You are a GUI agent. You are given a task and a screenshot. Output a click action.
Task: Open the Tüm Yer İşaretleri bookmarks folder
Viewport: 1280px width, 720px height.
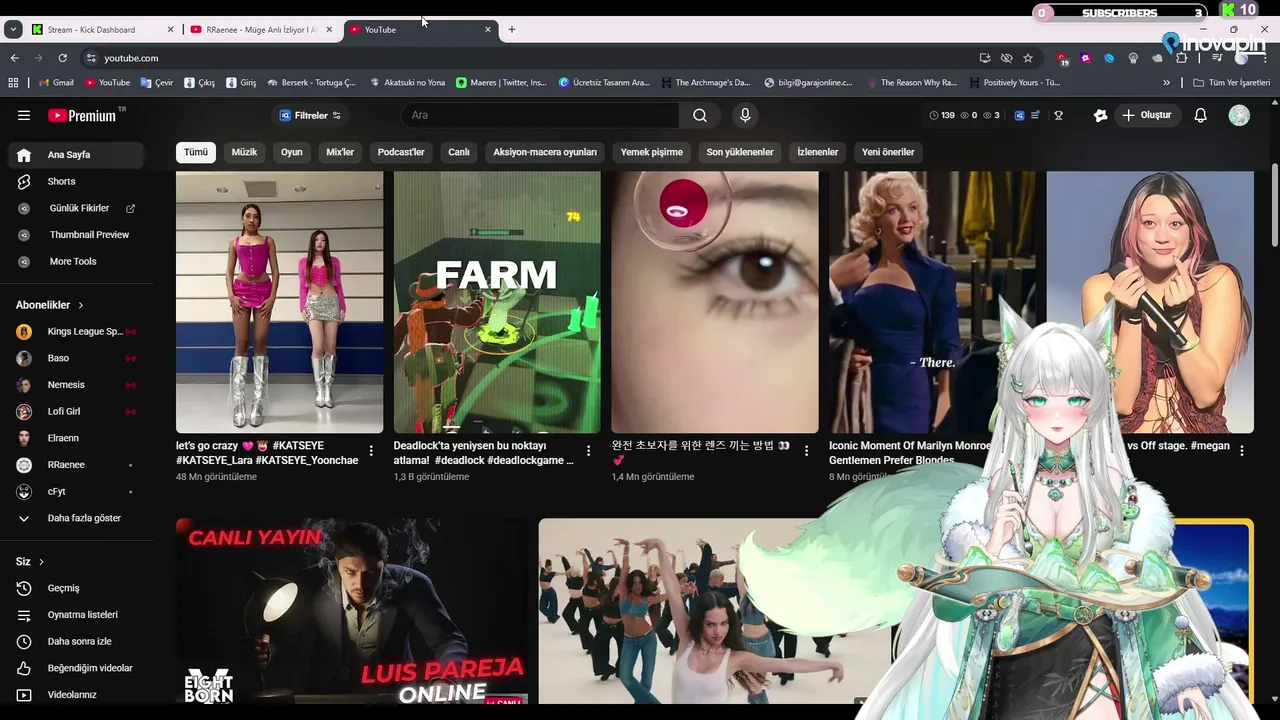coord(1231,83)
